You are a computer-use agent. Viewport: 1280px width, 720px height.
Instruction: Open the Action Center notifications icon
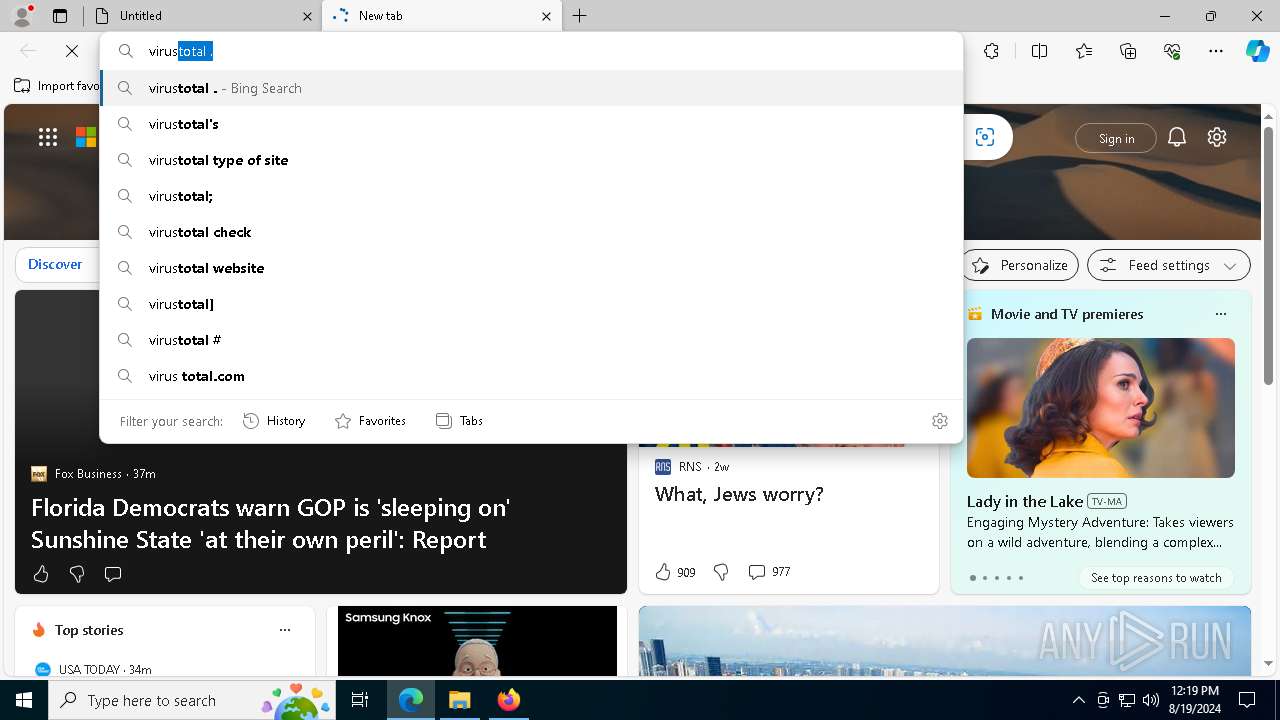1247,700
